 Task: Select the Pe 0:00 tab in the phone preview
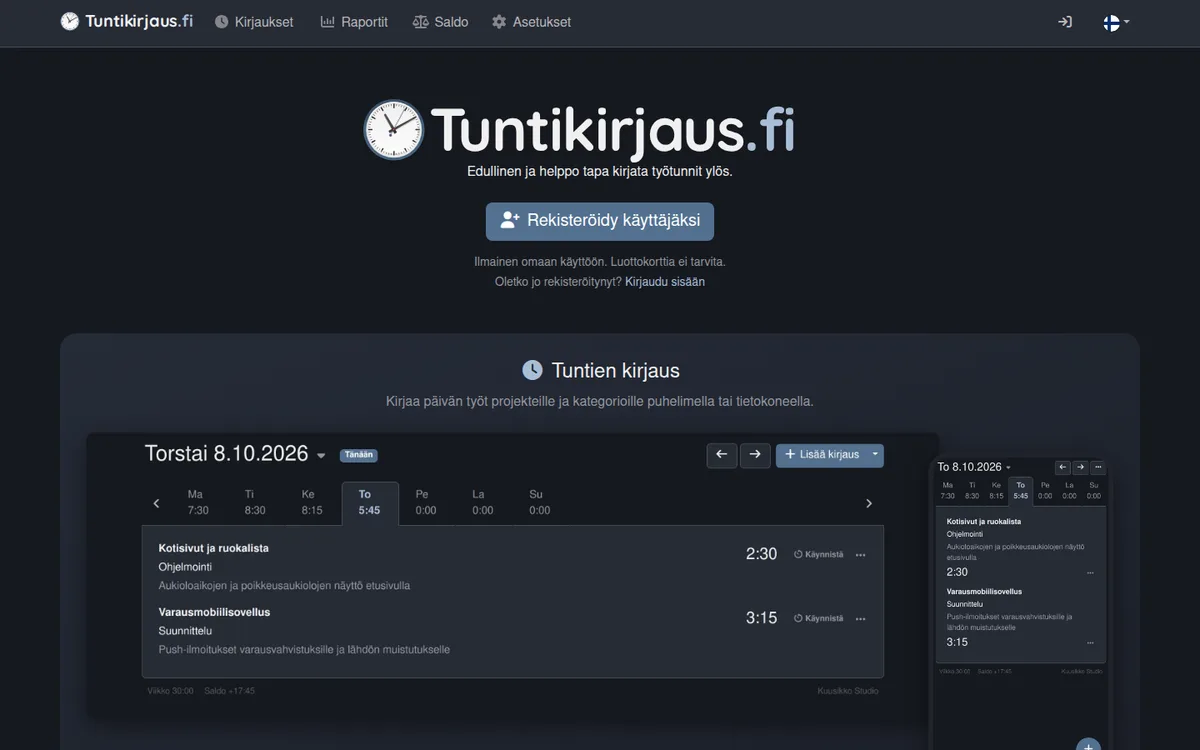(x=1045, y=490)
